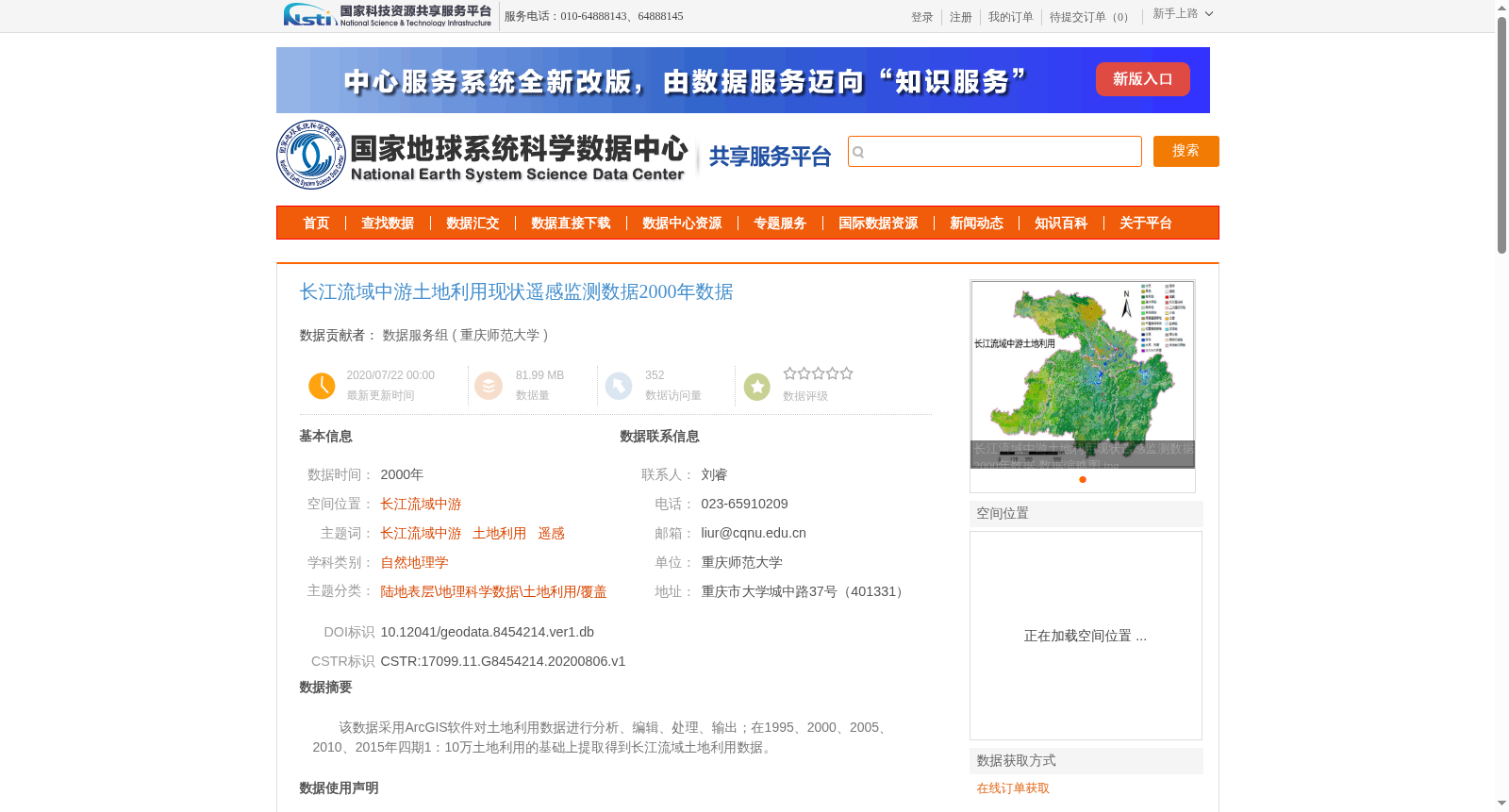Click the 中心服务系统全新改版 banner
This screenshot has width=1509, height=812.
tap(743, 80)
